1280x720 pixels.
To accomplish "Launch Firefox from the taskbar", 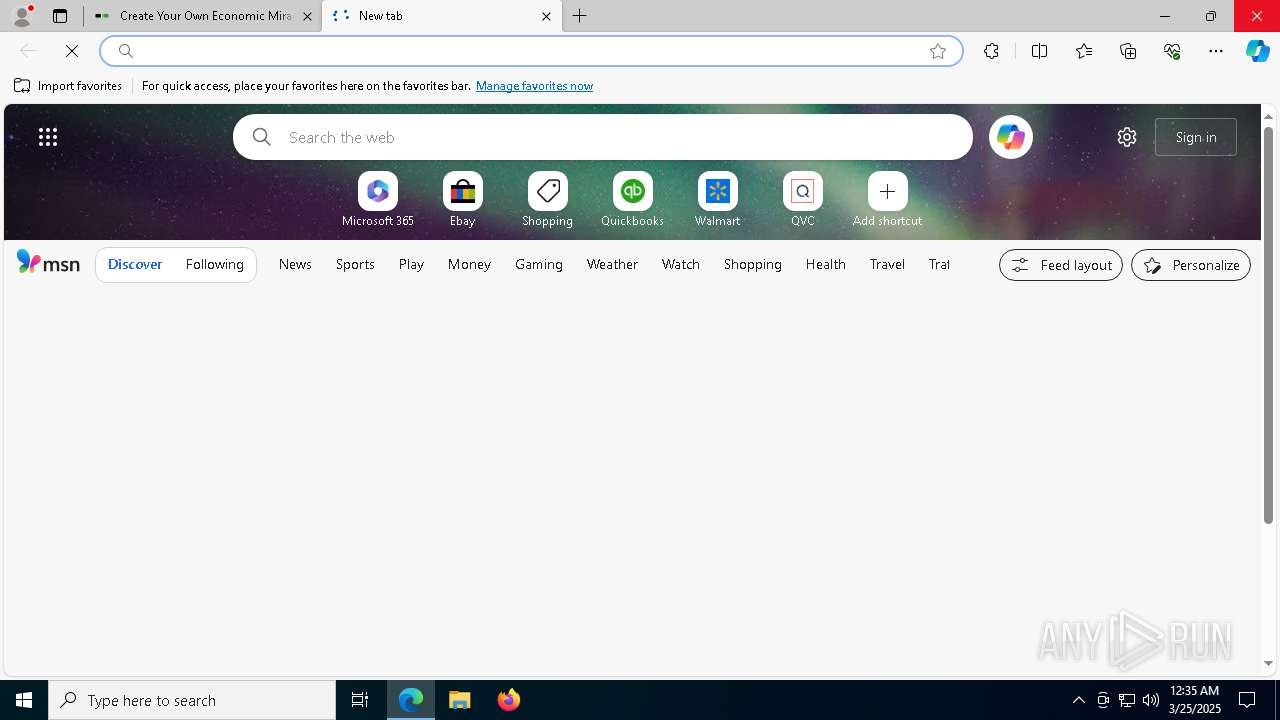I will coord(509,700).
